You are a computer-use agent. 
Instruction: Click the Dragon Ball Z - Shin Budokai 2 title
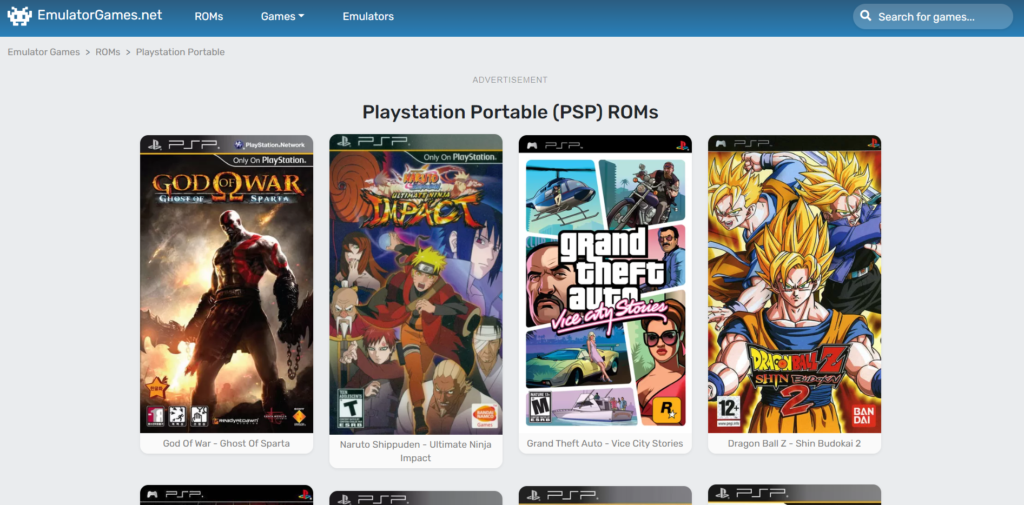pos(795,444)
